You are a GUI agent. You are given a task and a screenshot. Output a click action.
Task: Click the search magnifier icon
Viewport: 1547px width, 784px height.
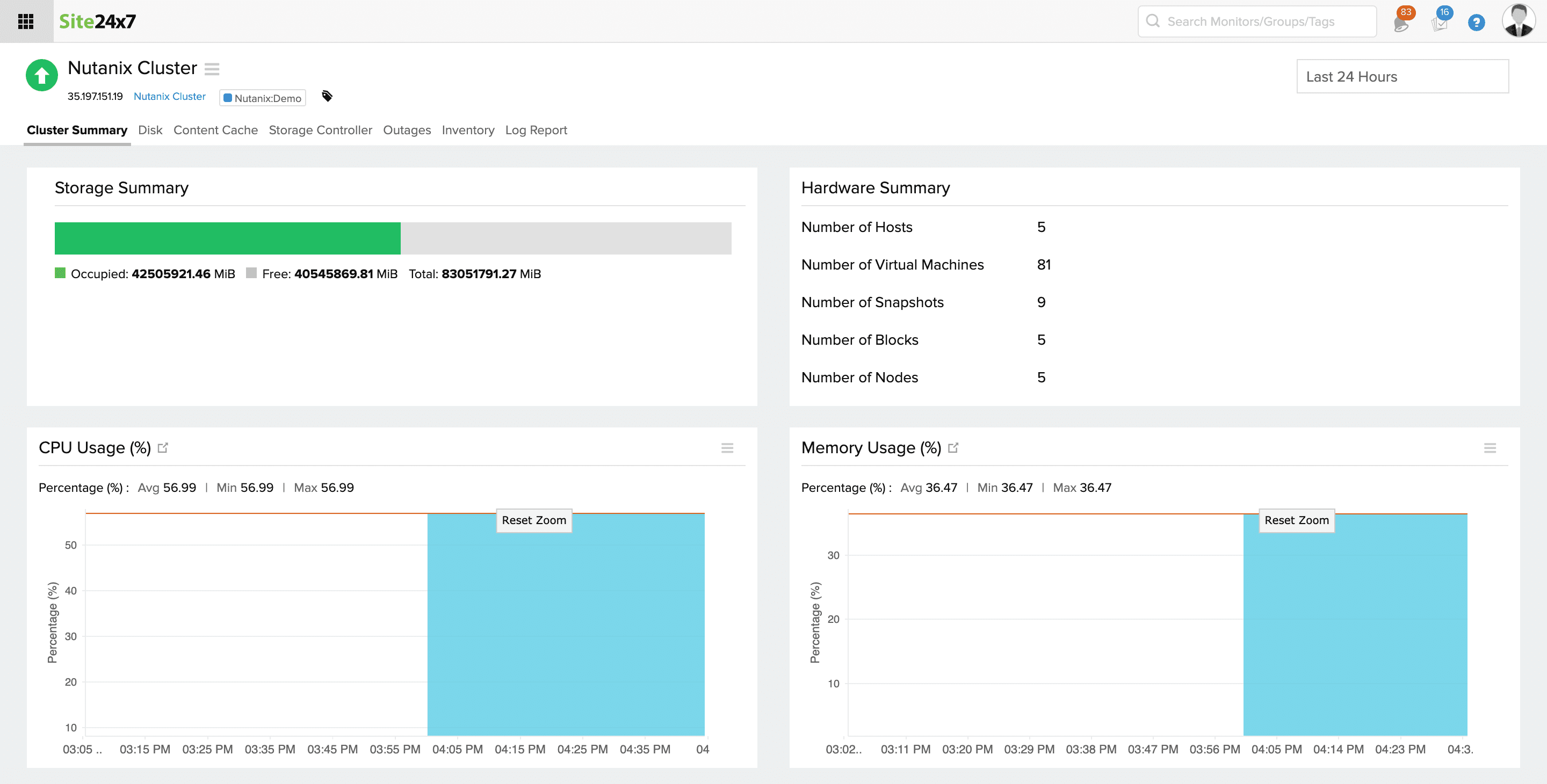pos(1153,21)
